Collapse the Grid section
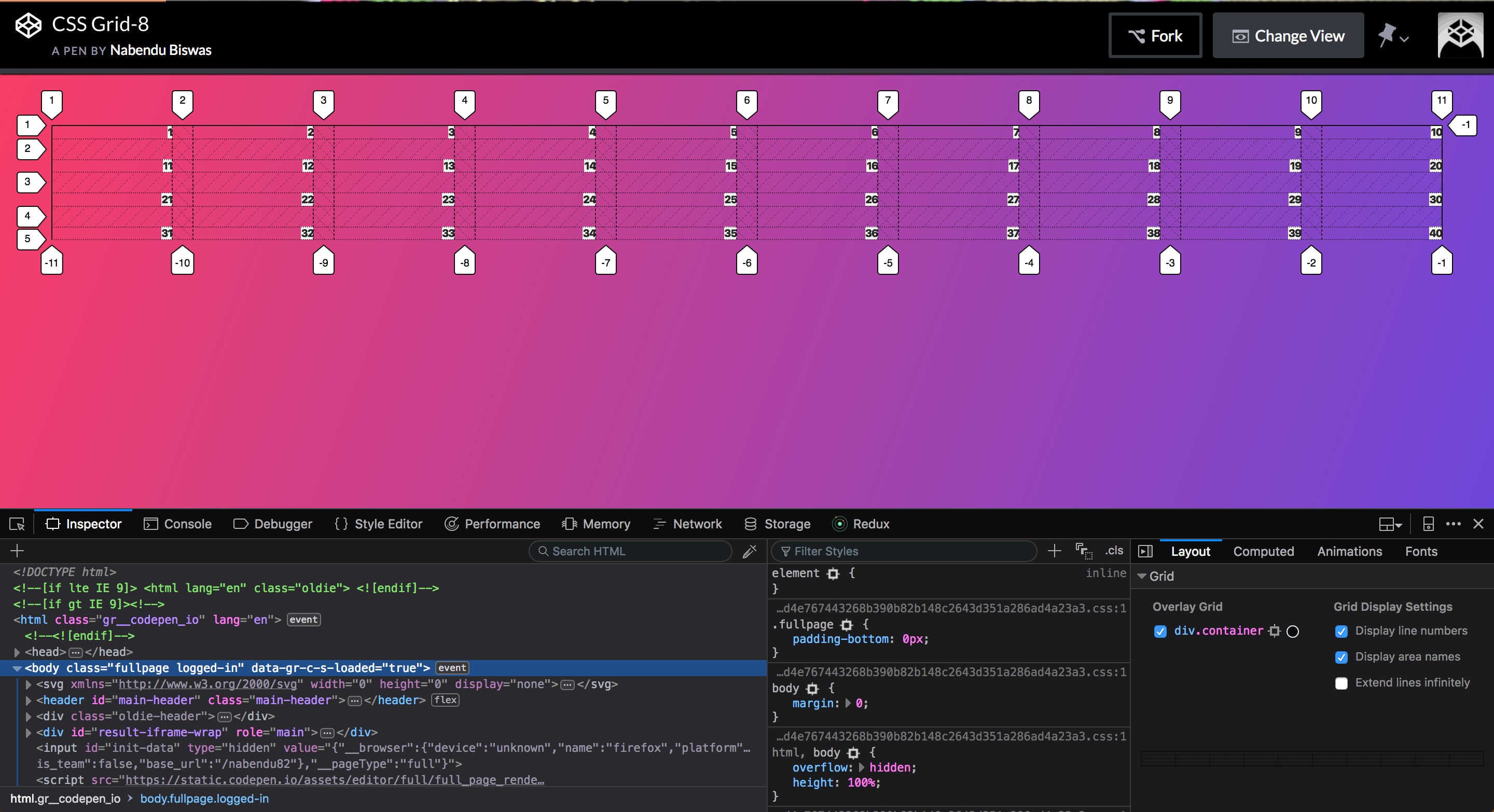 [1142, 576]
